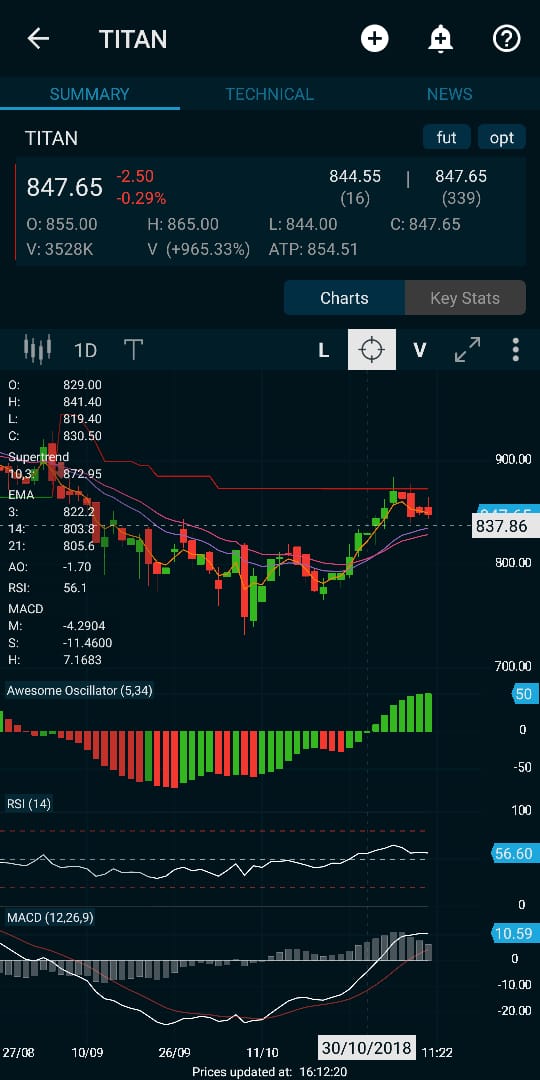
Task: Select the ATP: 854.51 value
Action: coord(313,249)
